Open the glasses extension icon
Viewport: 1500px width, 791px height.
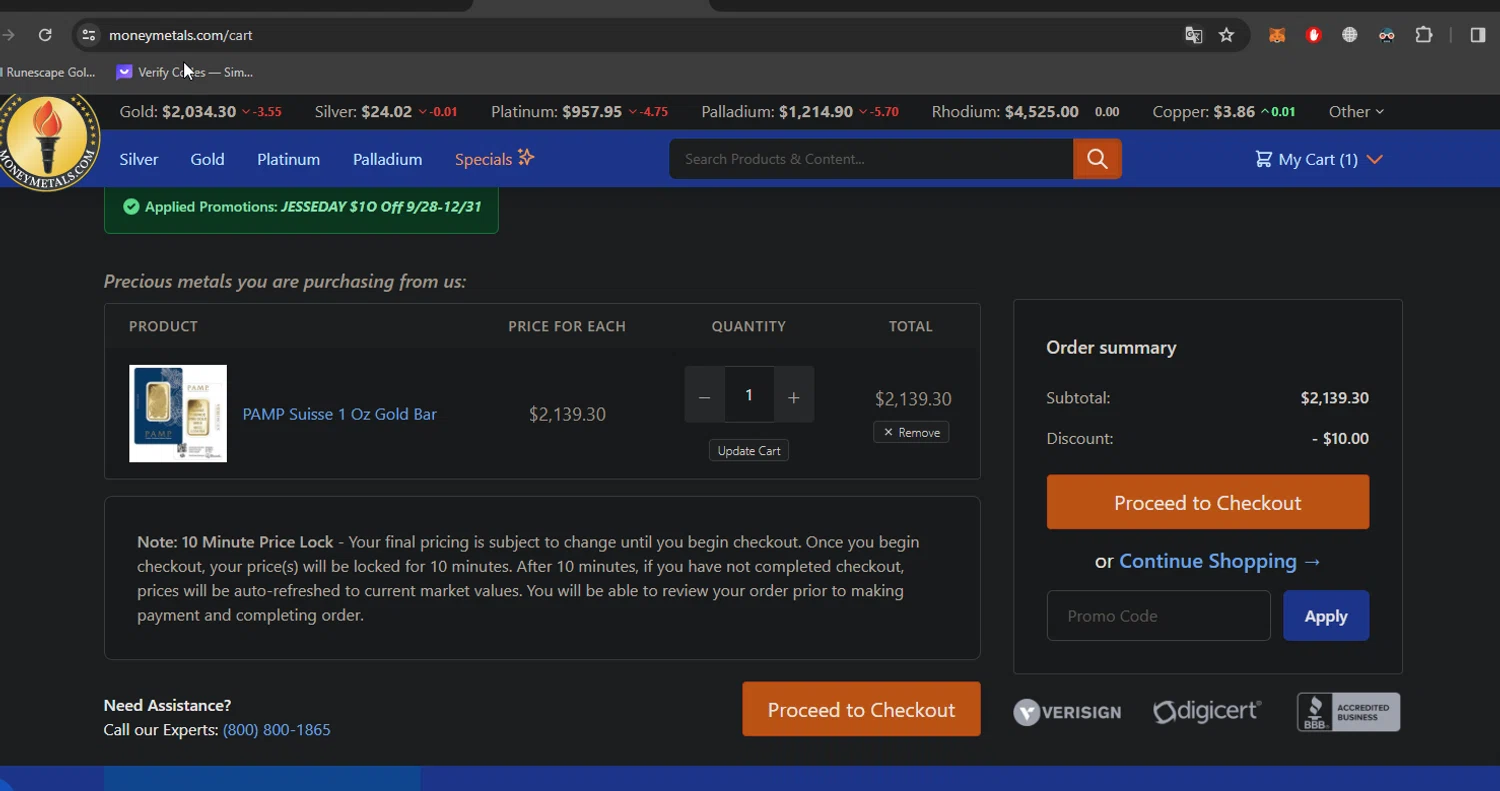tap(1387, 35)
